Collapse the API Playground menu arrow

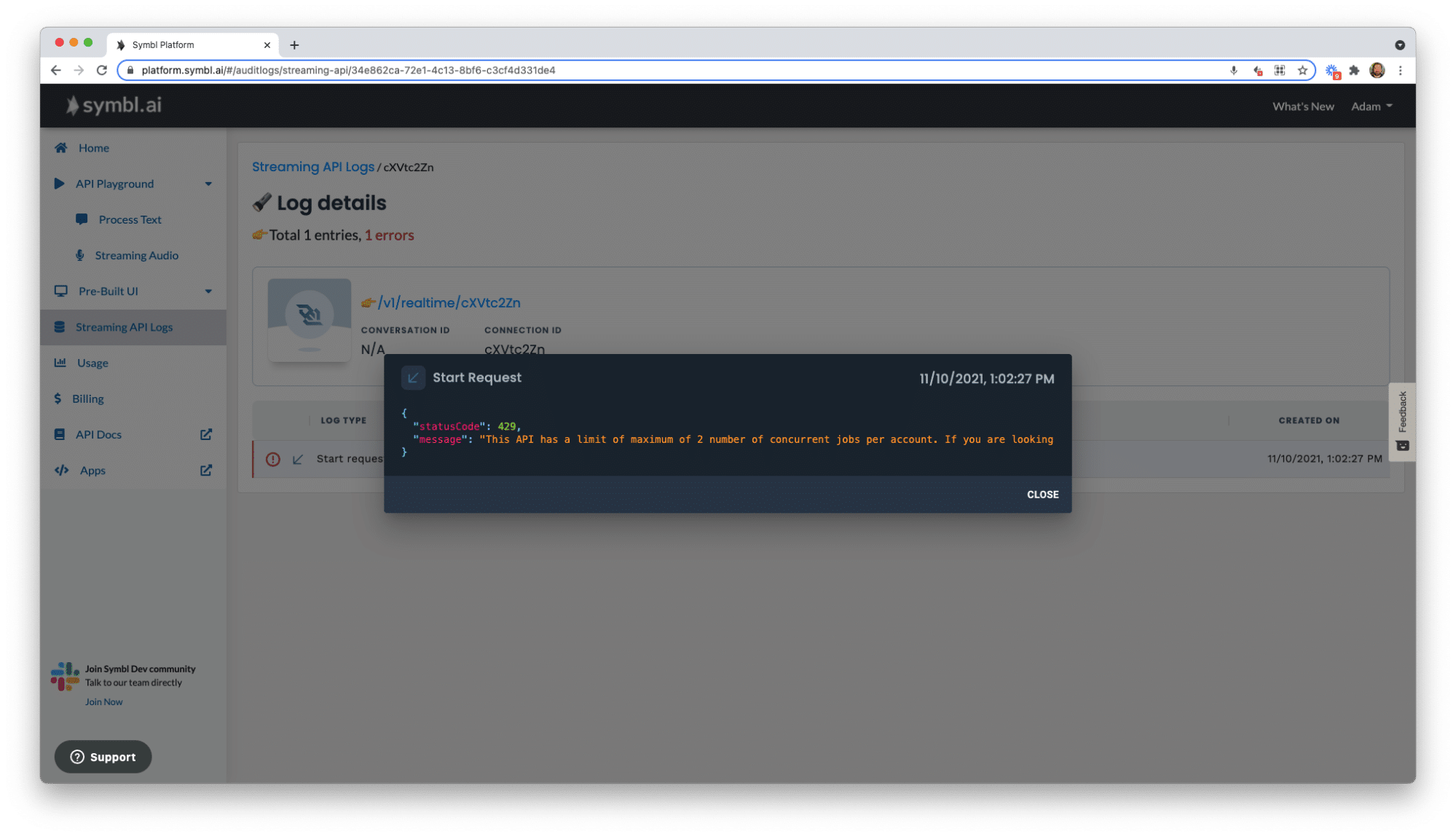tap(208, 184)
